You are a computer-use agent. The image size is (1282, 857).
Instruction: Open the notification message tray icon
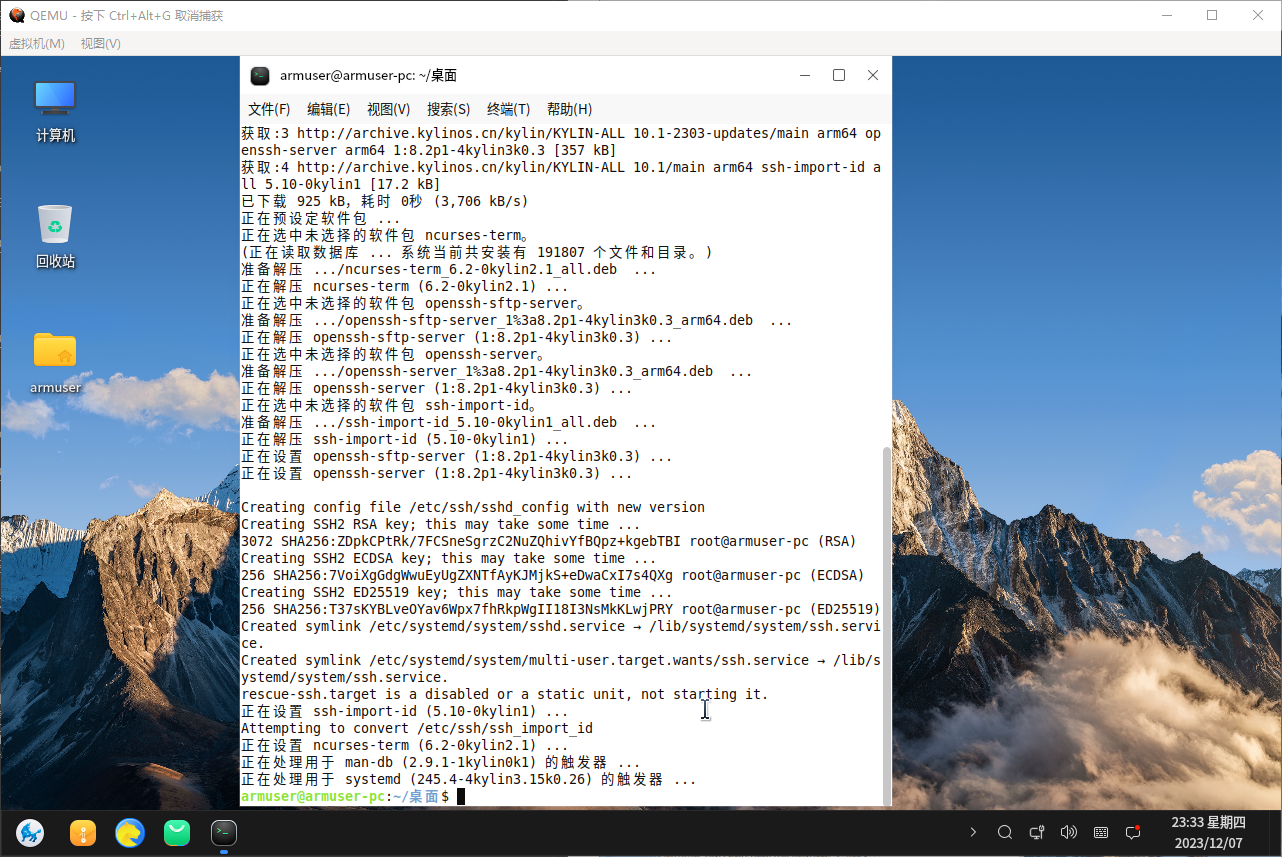point(1133,832)
